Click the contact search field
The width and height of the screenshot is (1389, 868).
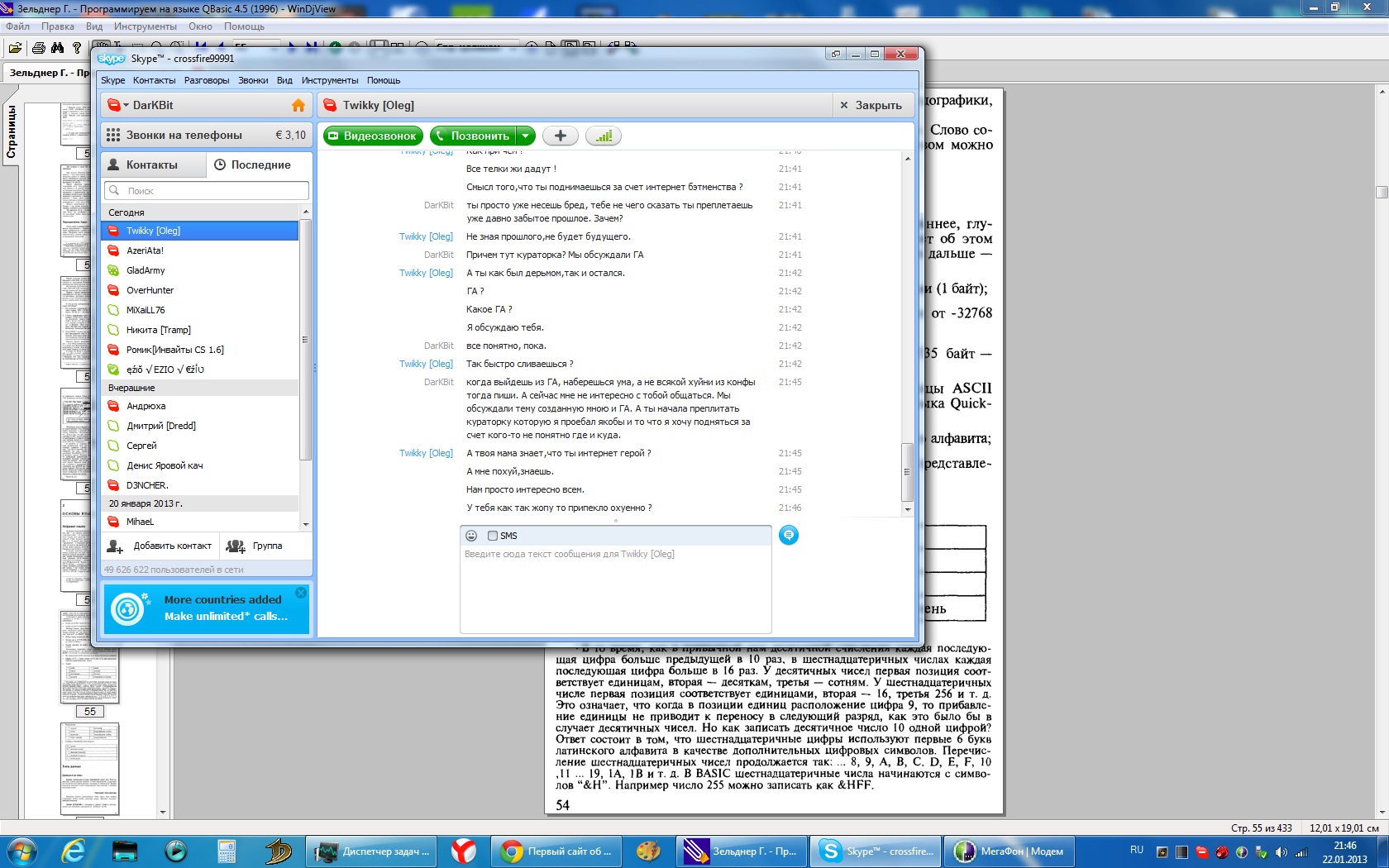(x=207, y=191)
